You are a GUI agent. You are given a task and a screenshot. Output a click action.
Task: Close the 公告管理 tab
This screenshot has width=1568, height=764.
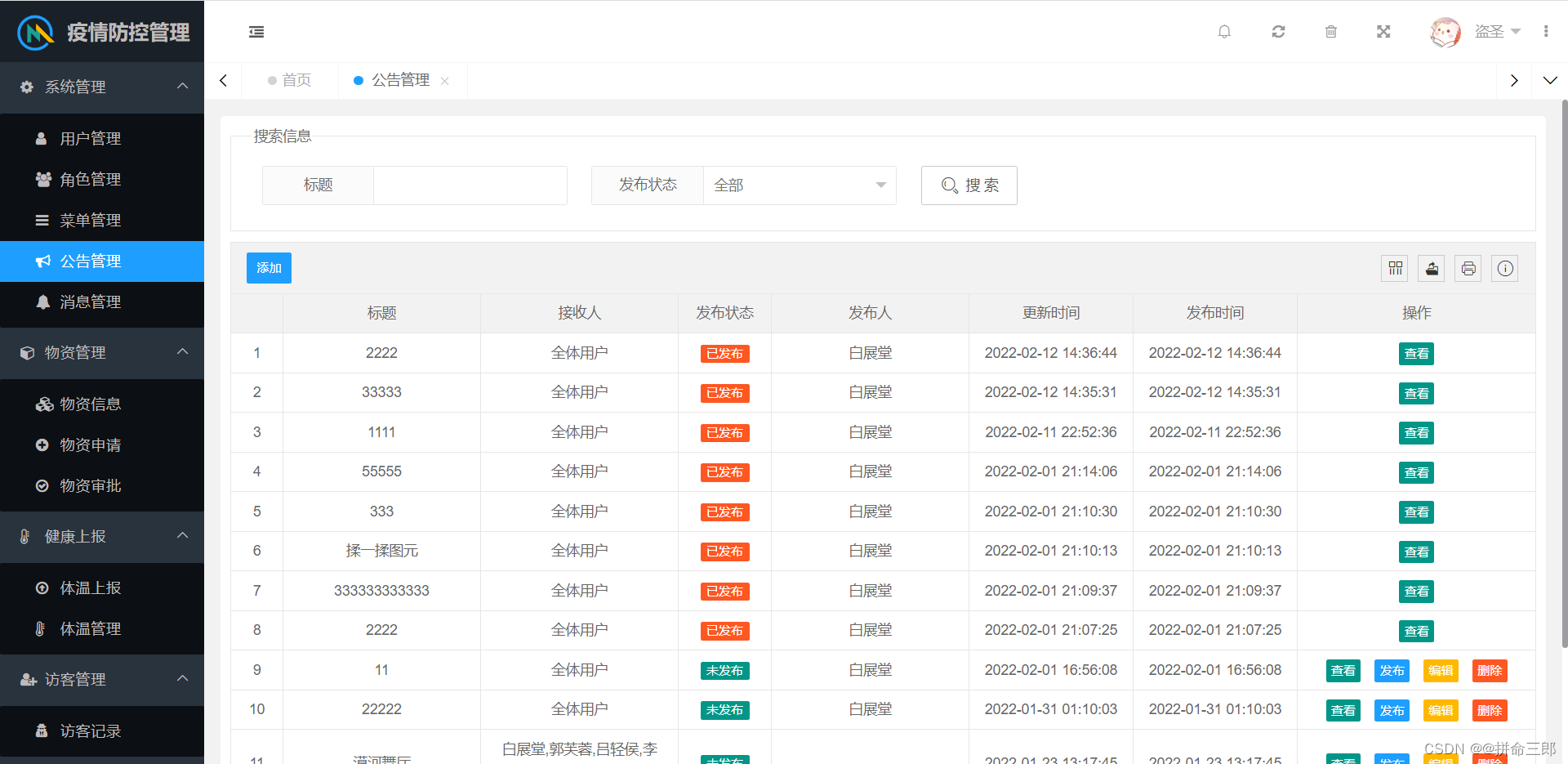(445, 81)
